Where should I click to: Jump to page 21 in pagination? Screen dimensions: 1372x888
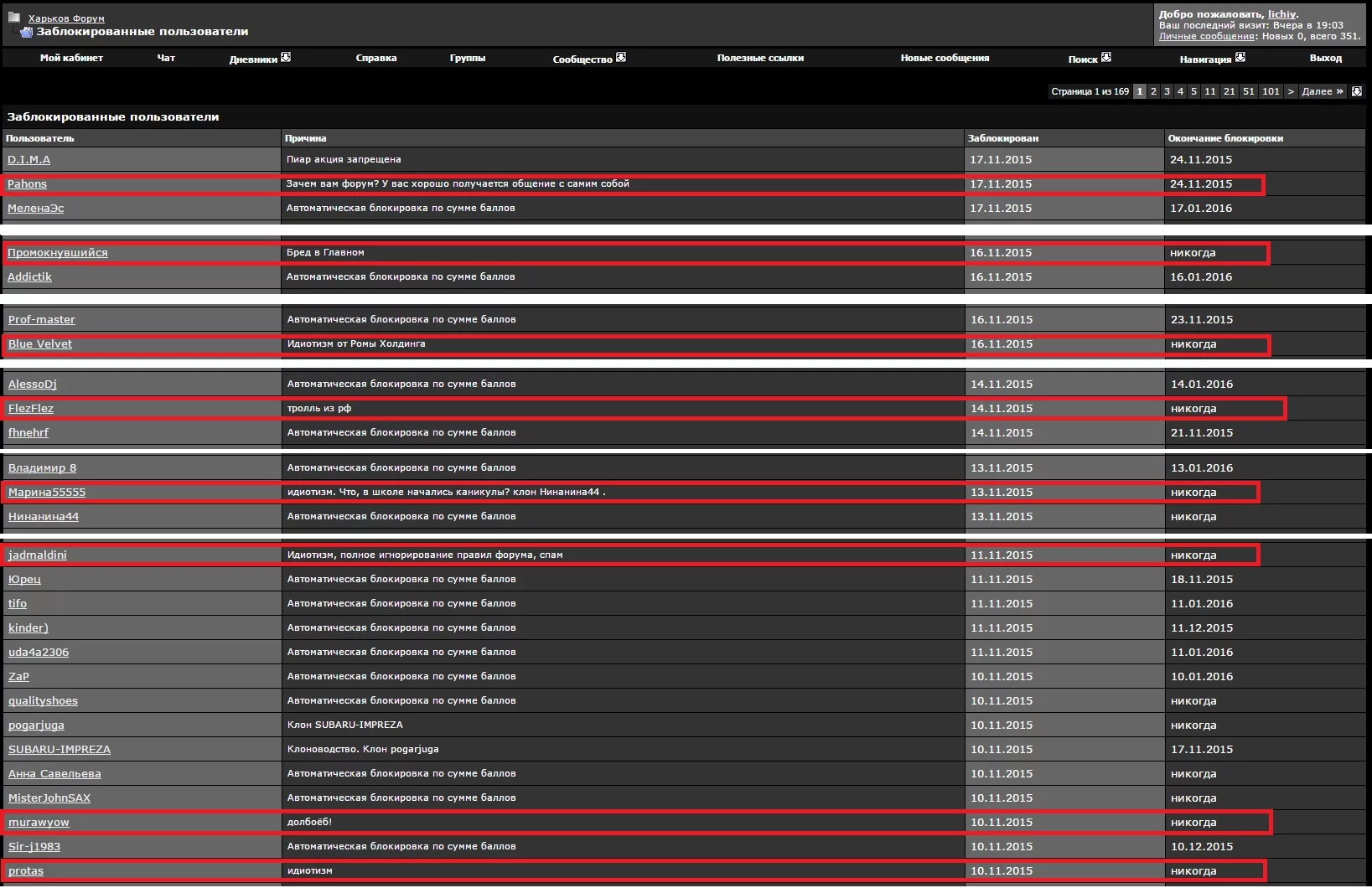[x=1230, y=91]
